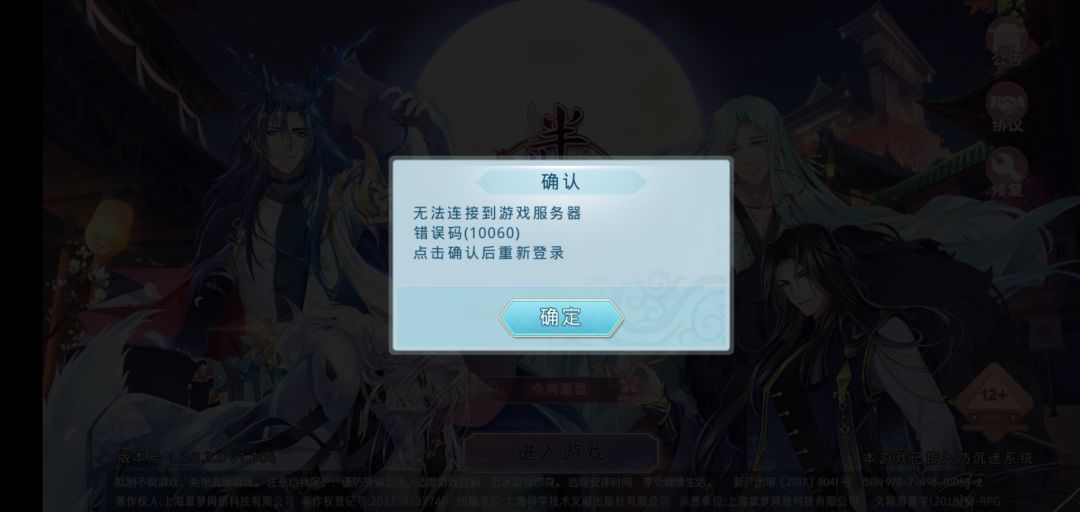This screenshot has height=512, width=1080.
Task: Click the 点击确认后重新登录 message line
Action: (488, 253)
